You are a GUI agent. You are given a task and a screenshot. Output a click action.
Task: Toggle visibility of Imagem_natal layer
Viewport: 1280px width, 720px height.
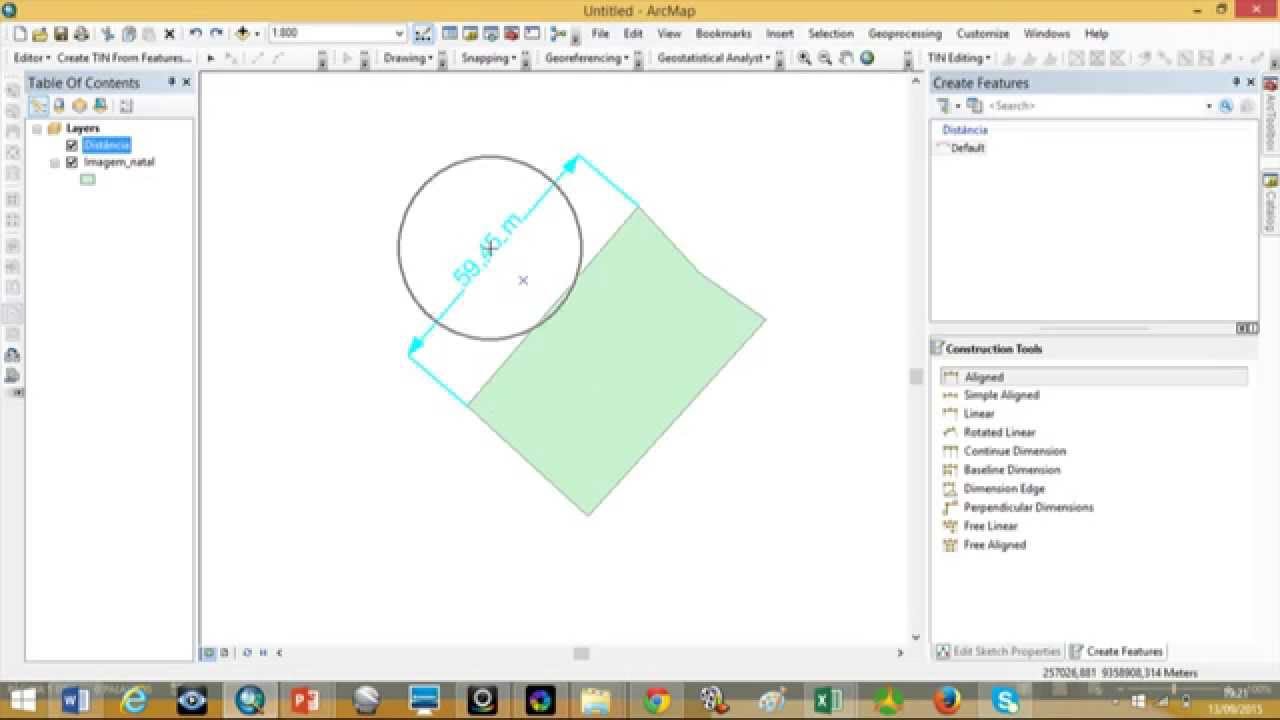(71, 162)
